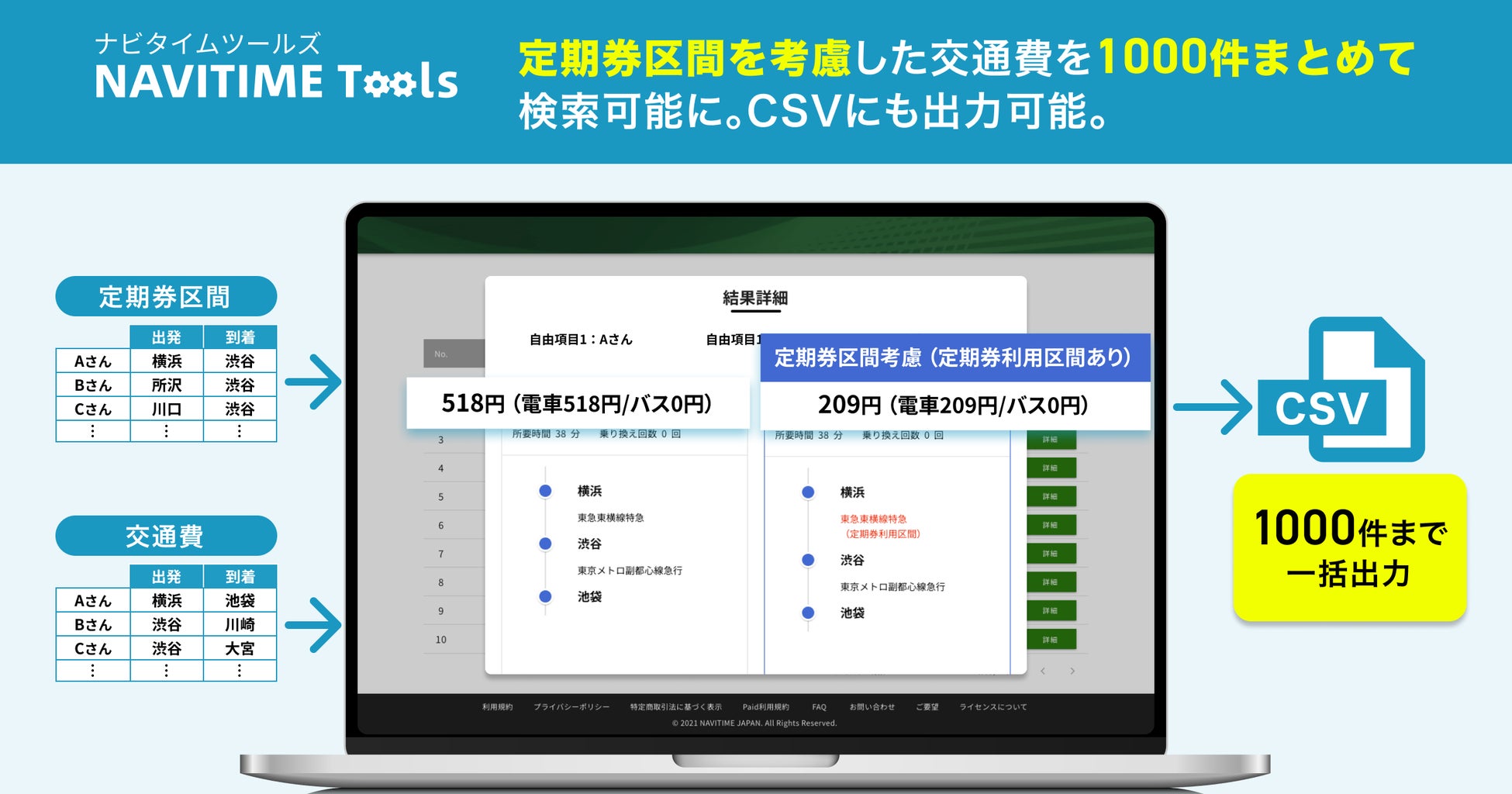Click the 出発 header in the 定期券区間 table
This screenshot has width=1512, height=794.
click(x=167, y=337)
